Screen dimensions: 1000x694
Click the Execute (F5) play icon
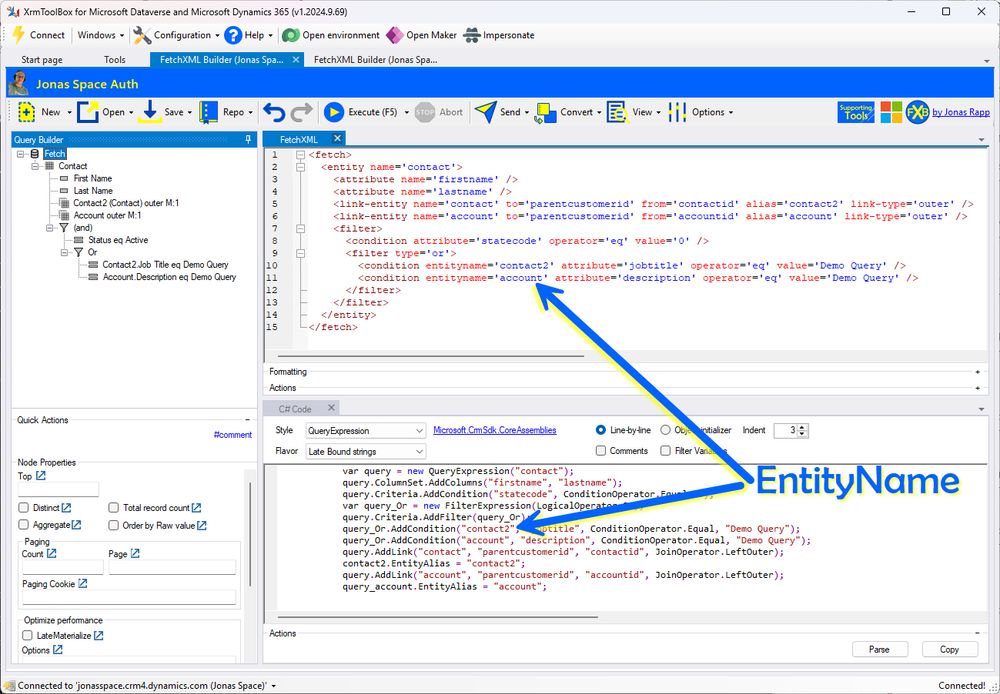tap(334, 112)
